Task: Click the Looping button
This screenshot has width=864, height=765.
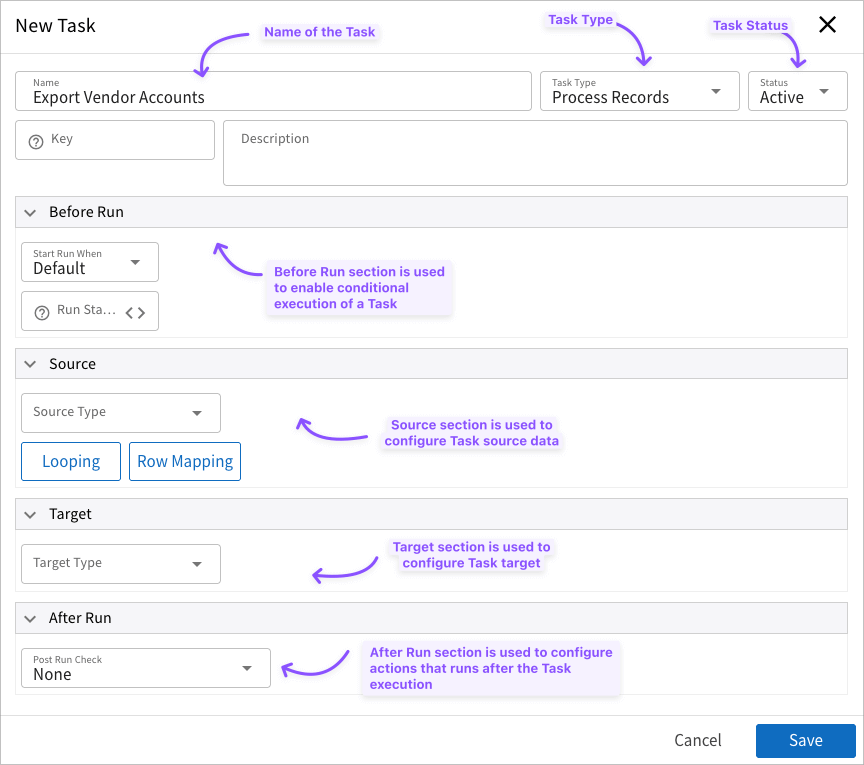Action: (71, 461)
